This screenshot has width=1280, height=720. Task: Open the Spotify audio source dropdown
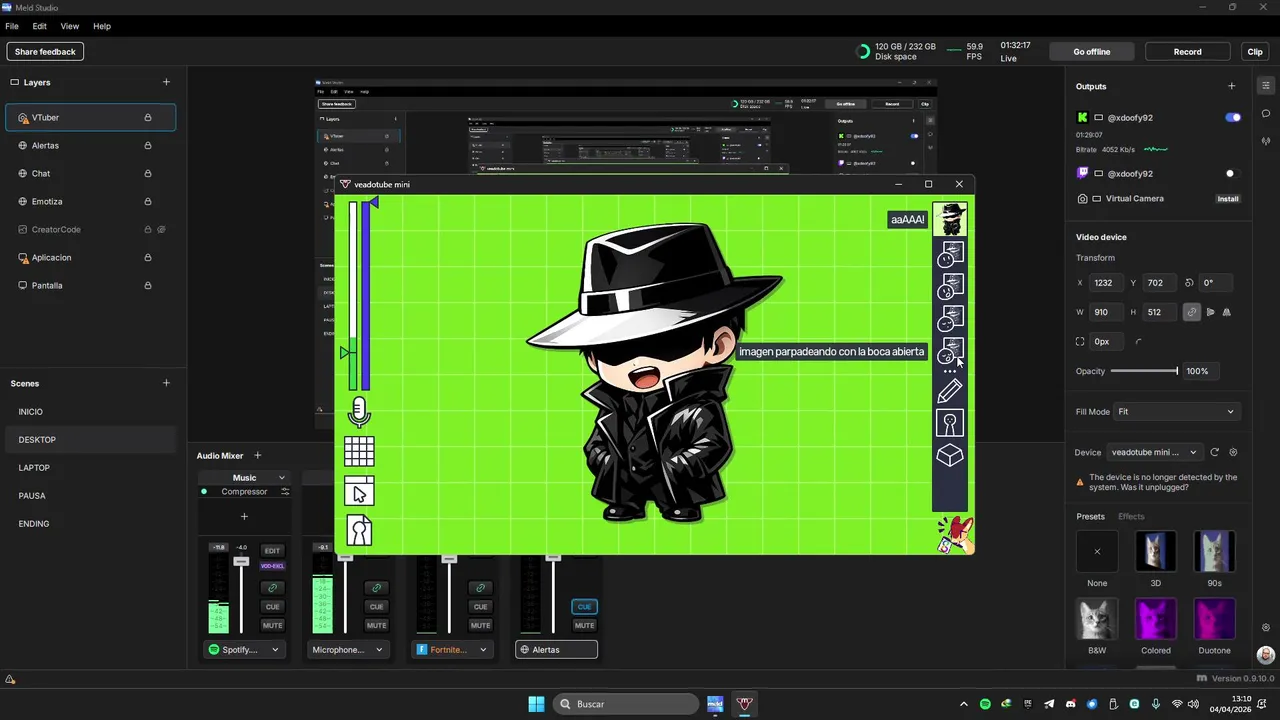(x=244, y=650)
